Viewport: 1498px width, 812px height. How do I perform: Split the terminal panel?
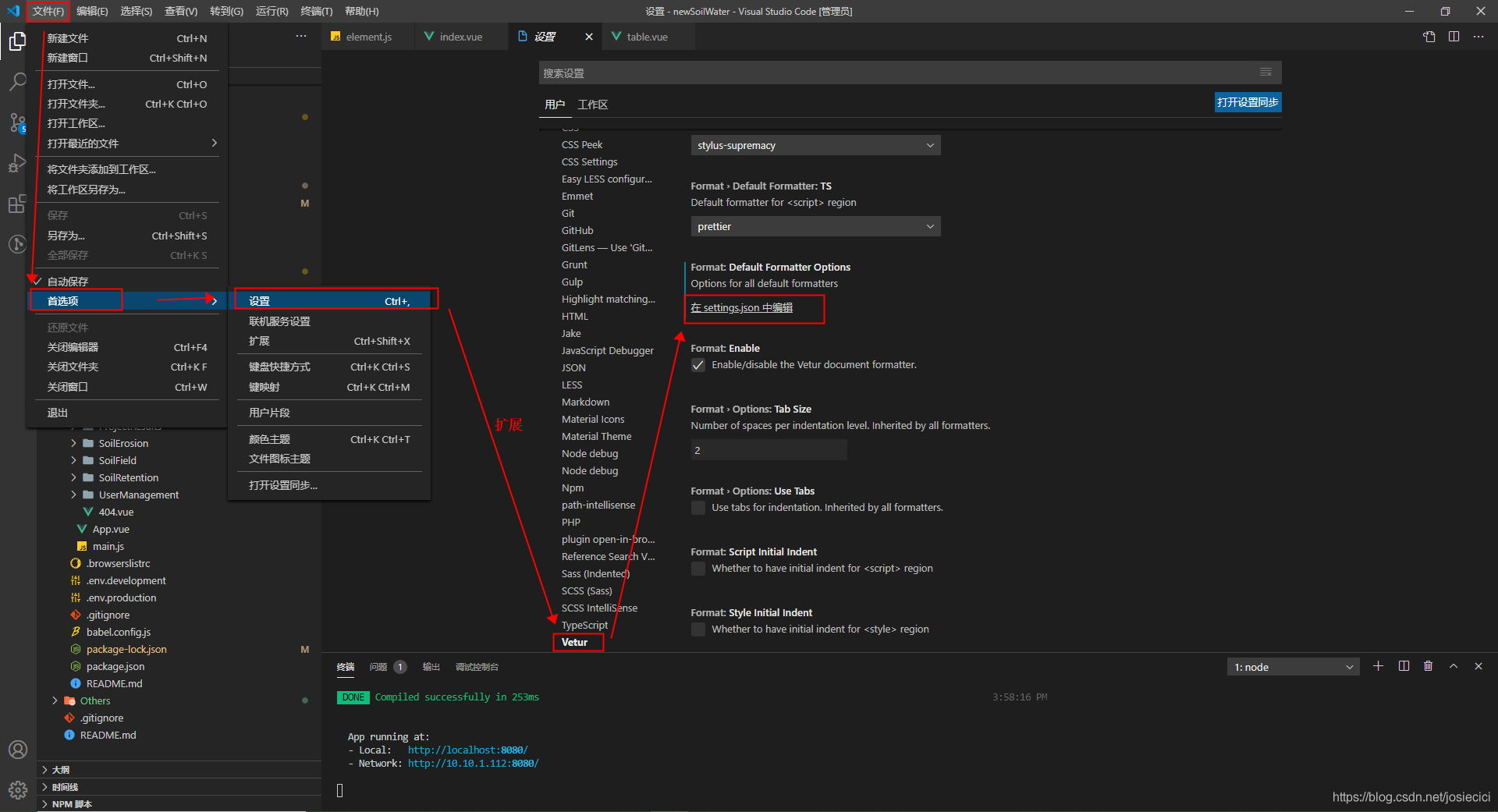(1404, 666)
